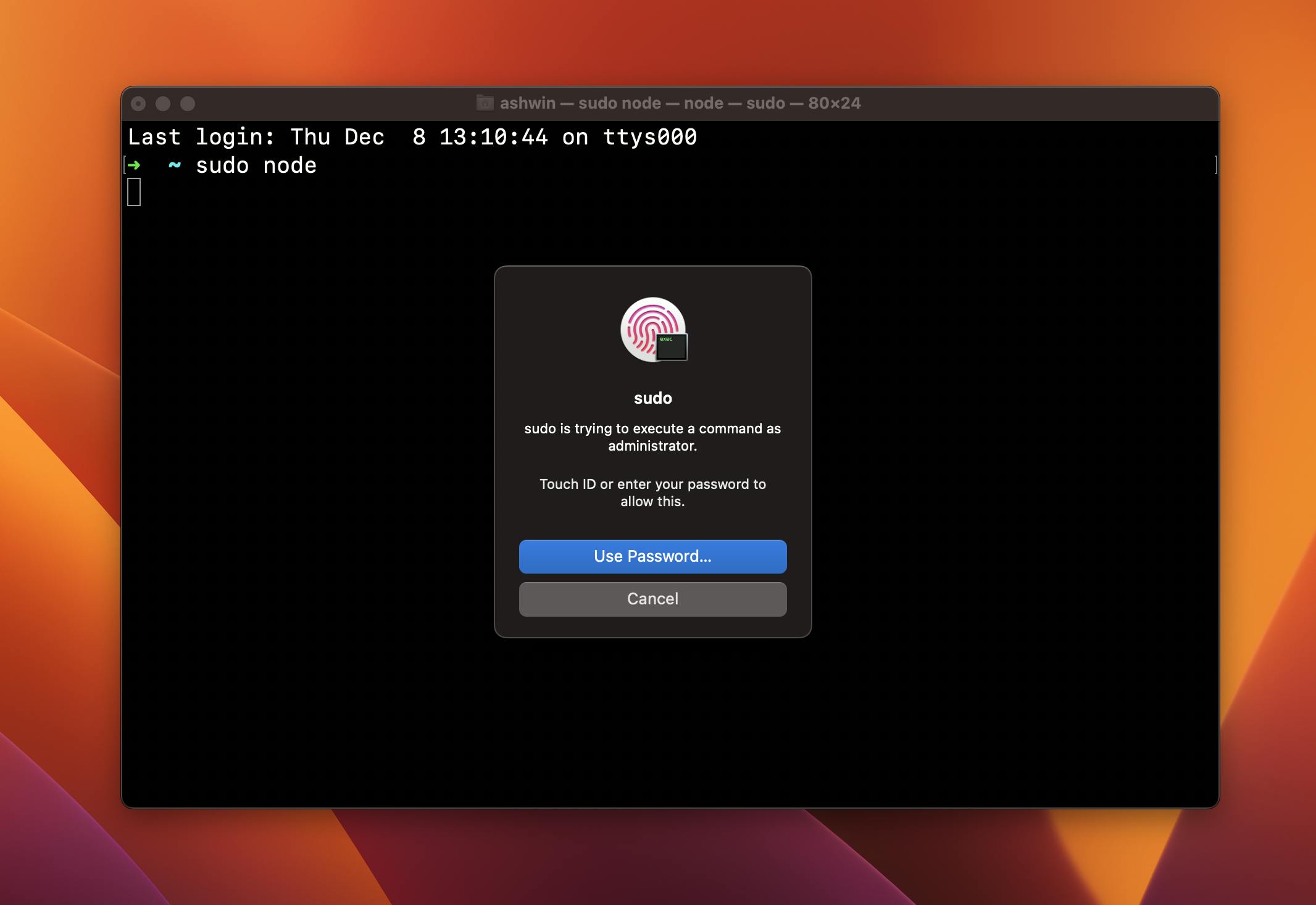The height and width of the screenshot is (905, 1316).
Task: Click the tilde directory indicator in prompt
Action: [x=175, y=165]
